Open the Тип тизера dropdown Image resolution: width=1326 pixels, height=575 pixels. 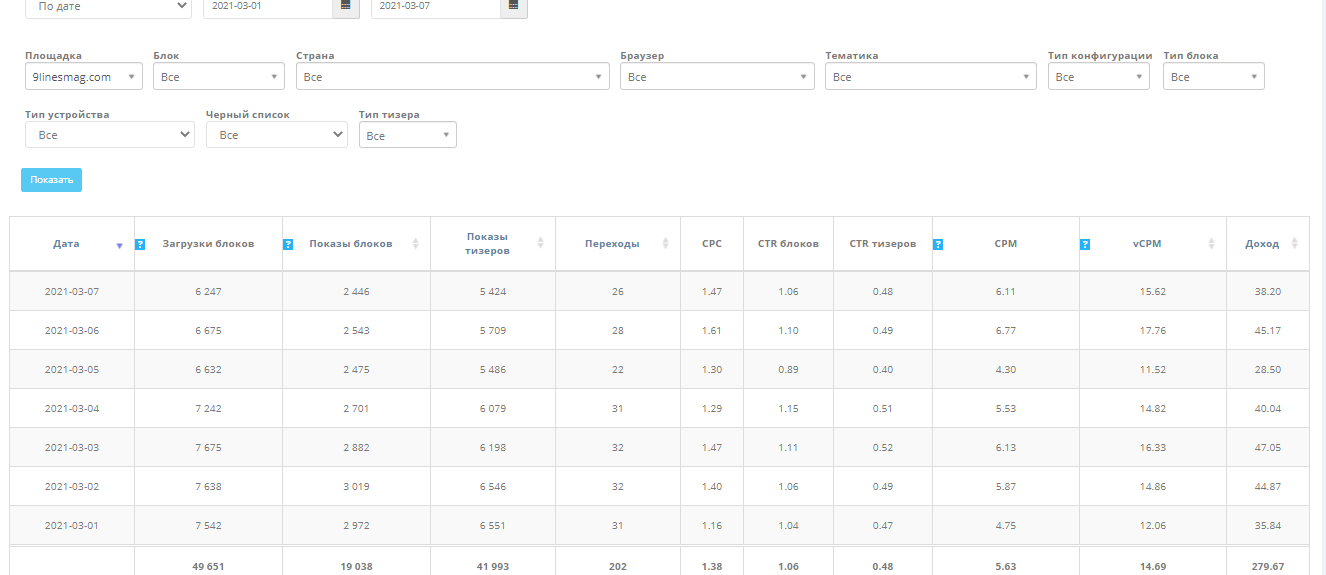click(408, 135)
